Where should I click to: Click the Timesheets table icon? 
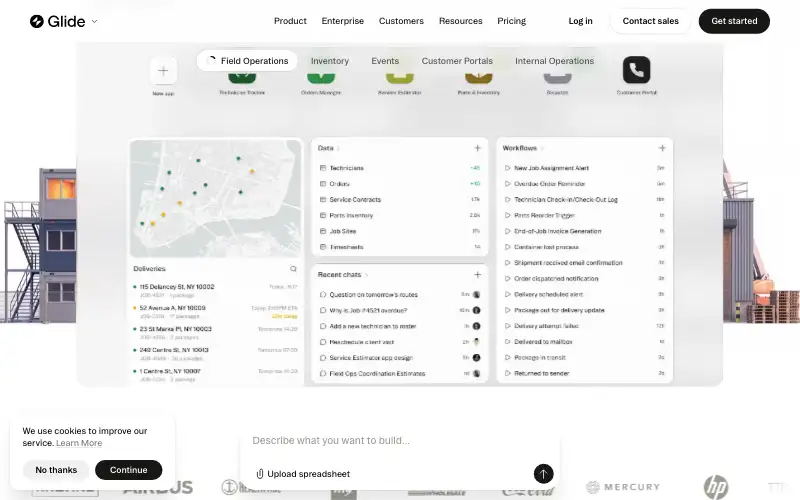(x=322, y=247)
